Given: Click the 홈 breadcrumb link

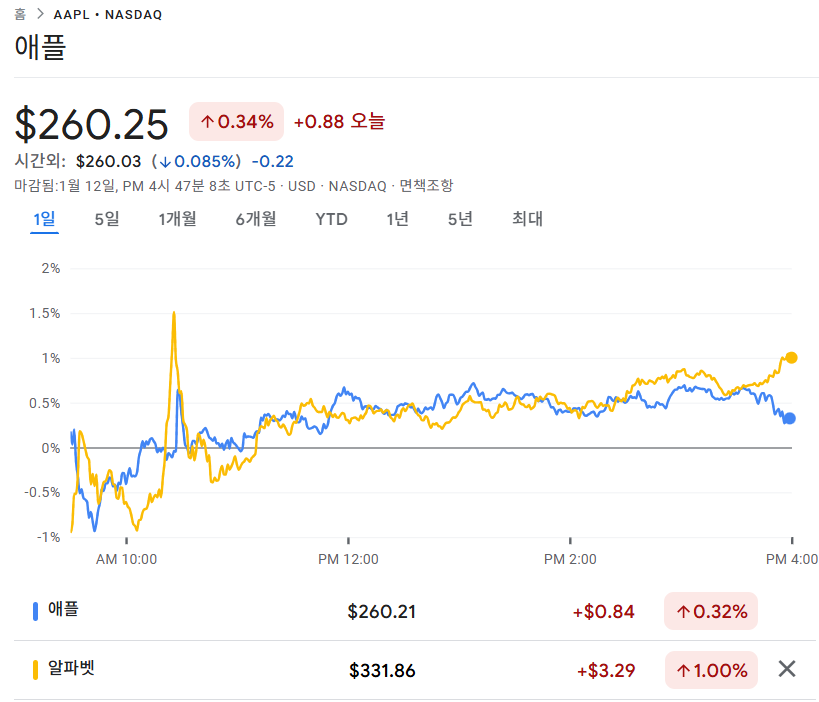Looking at the screenshot, I should click(20, 15).
